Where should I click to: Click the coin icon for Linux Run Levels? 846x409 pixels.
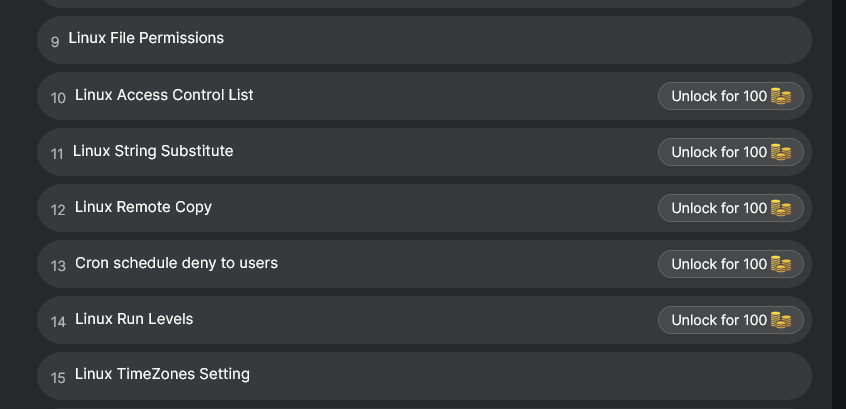pyautogui.click(x=781, y=320)
